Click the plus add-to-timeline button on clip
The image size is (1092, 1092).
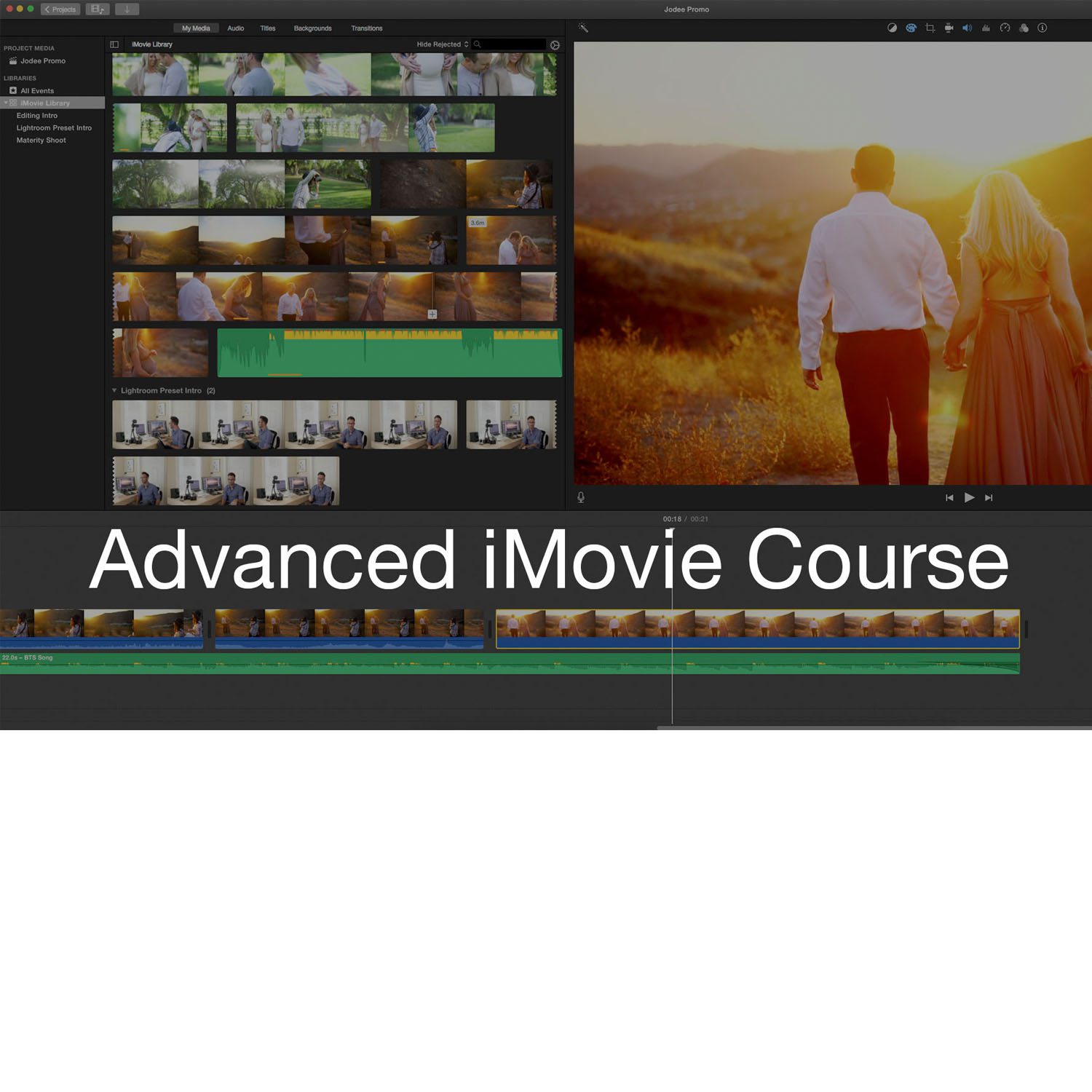(432, 314)
